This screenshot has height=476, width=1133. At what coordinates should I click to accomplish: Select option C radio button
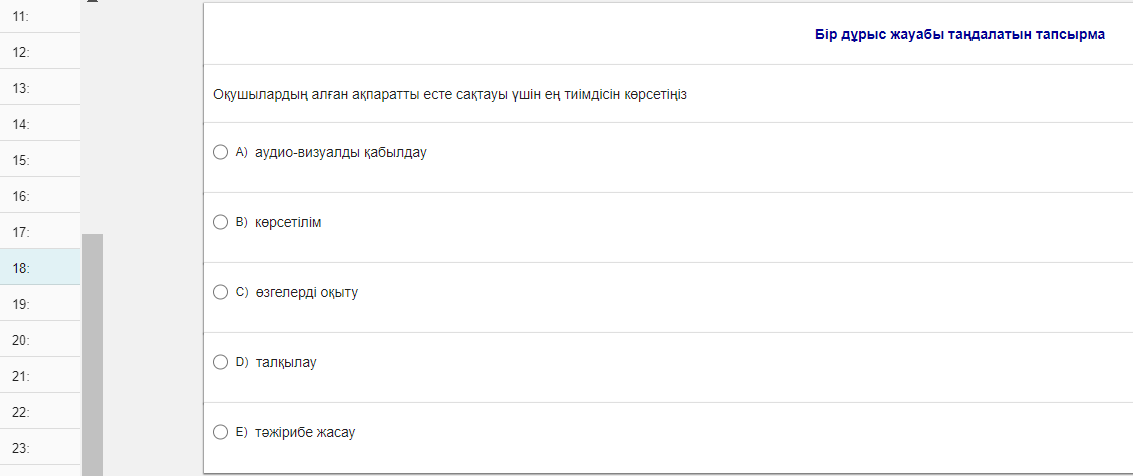(x=221, y=293)
